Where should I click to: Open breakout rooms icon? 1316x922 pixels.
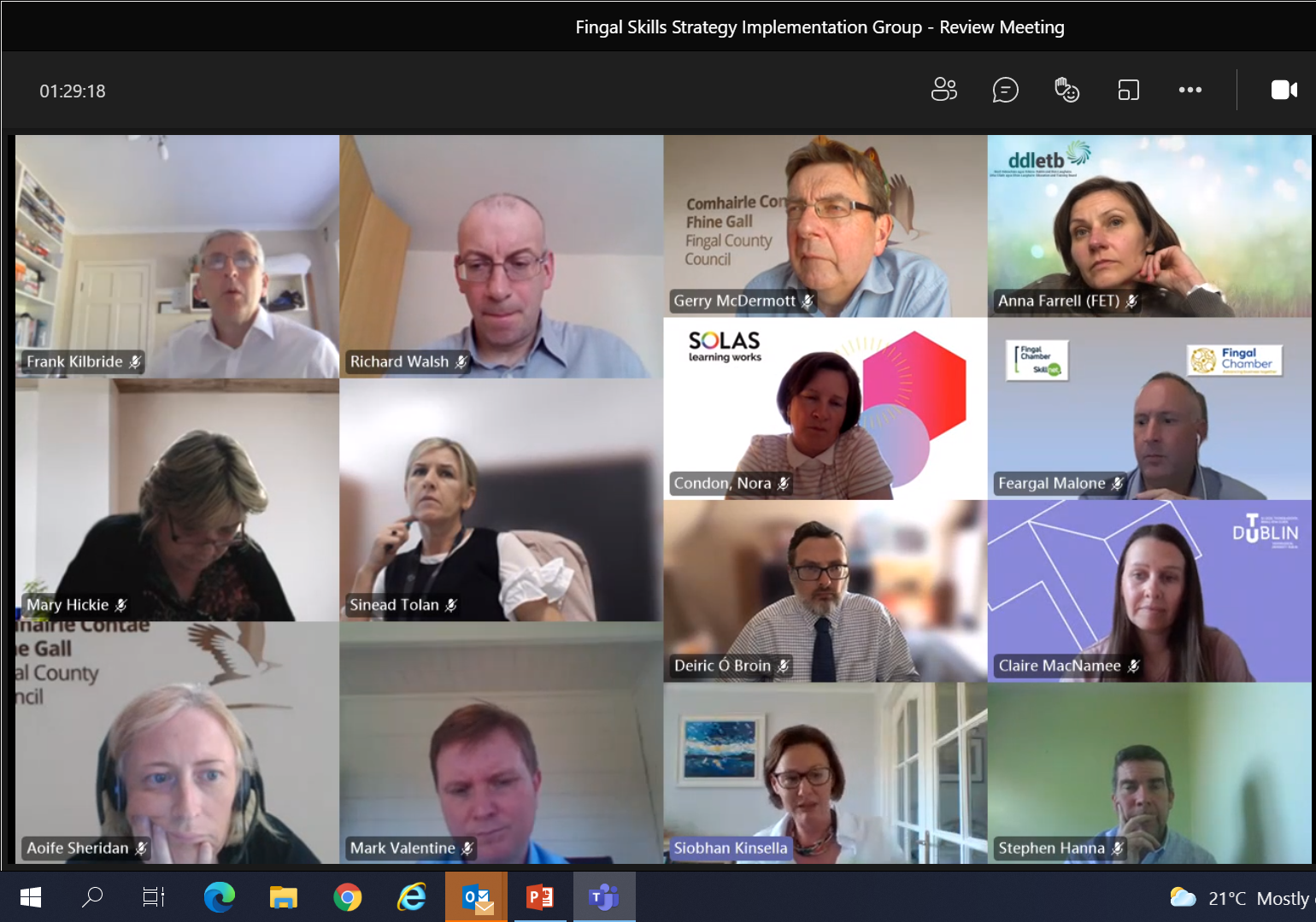(1128, 90)
